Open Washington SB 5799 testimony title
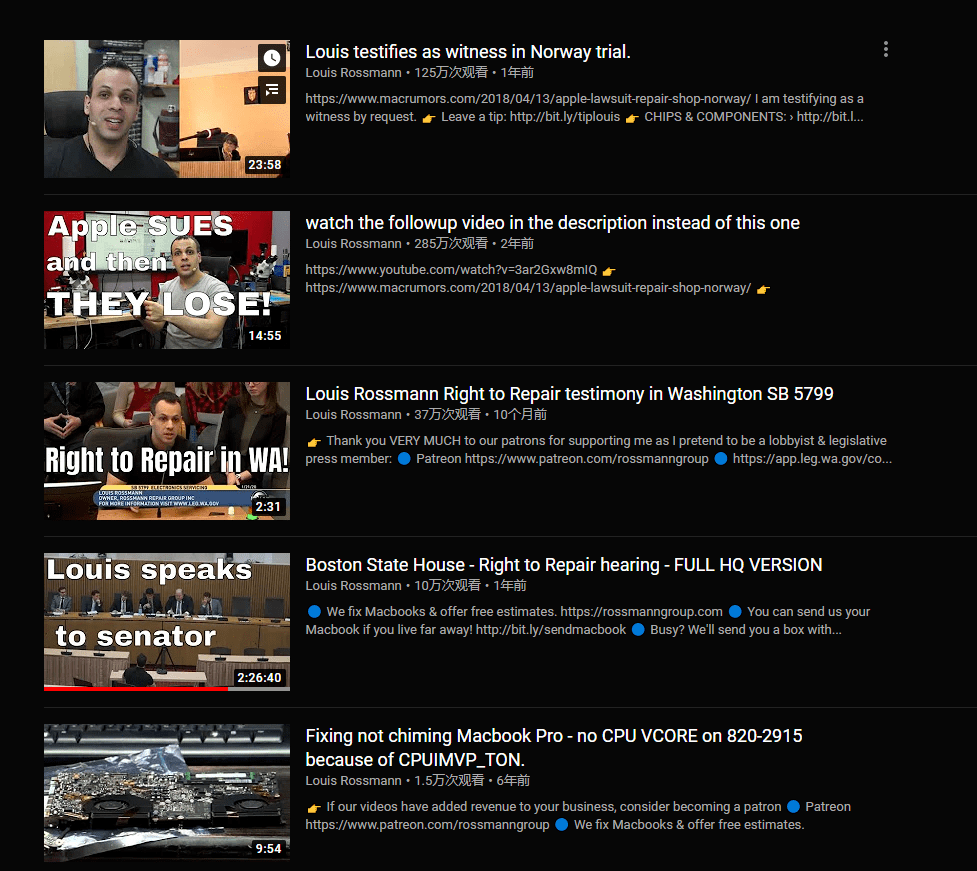 click(x=570, y=394)
